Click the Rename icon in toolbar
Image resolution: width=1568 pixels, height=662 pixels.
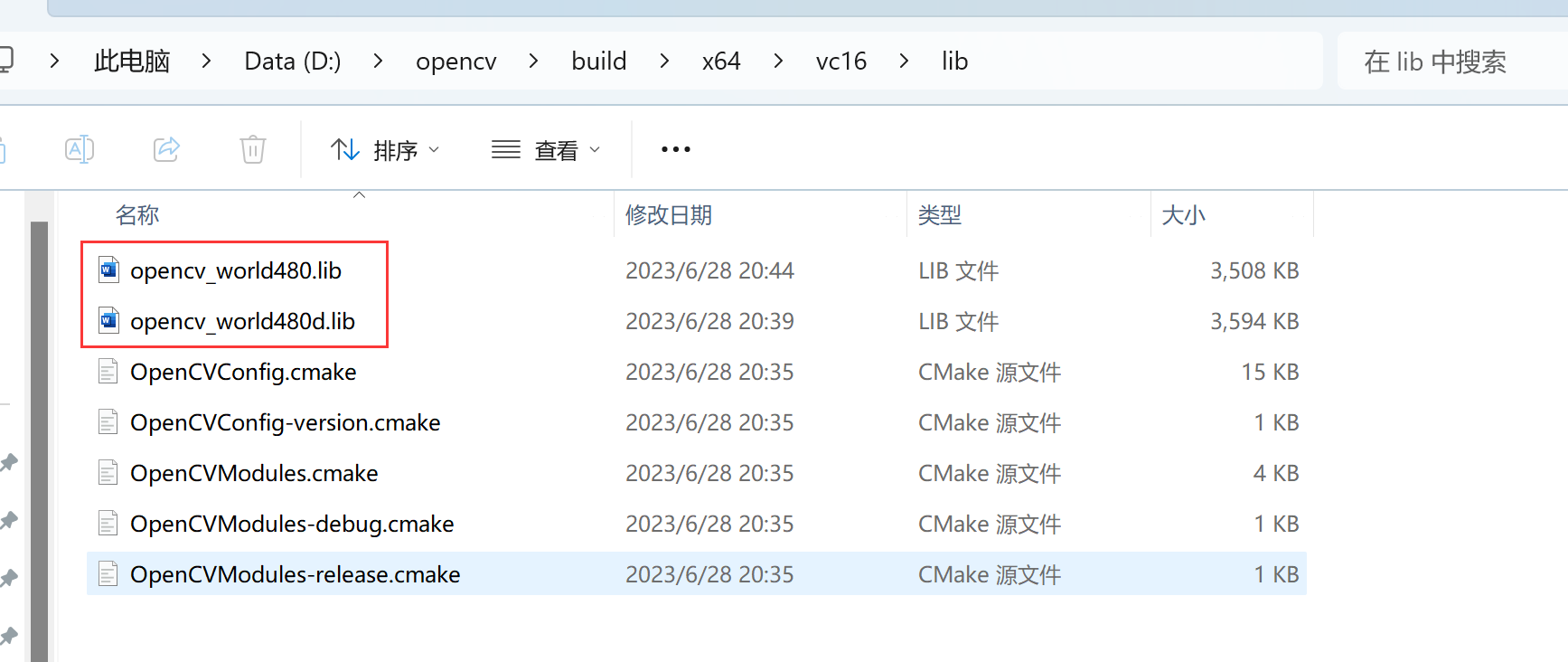click(80, 149)
